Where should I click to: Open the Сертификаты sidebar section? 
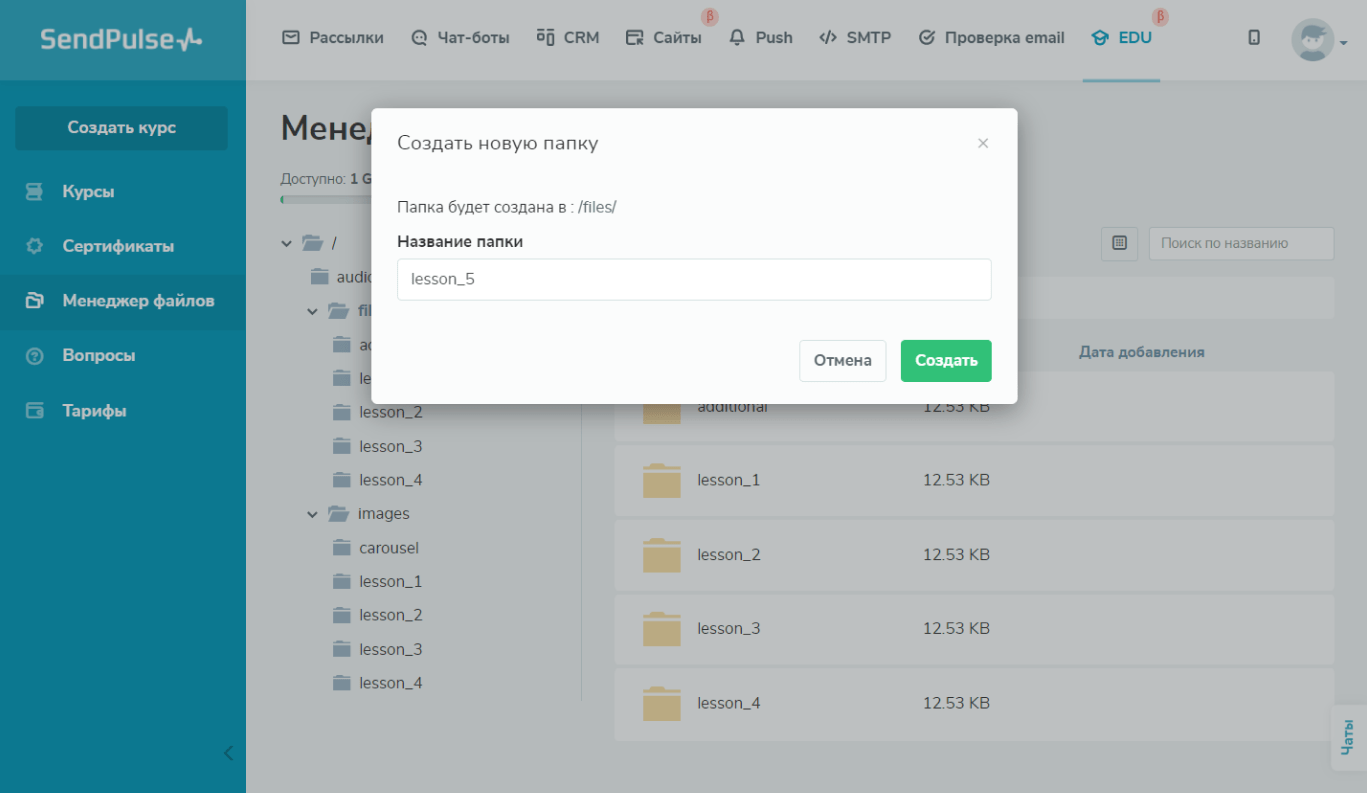pos(117,246)
